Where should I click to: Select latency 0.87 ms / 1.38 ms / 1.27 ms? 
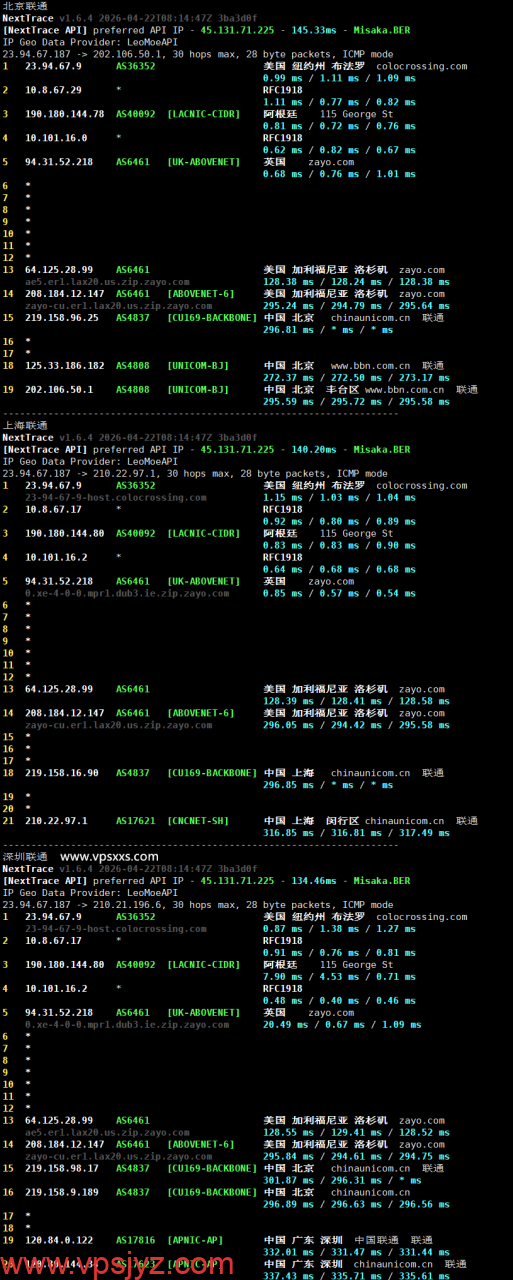point(340,928)
